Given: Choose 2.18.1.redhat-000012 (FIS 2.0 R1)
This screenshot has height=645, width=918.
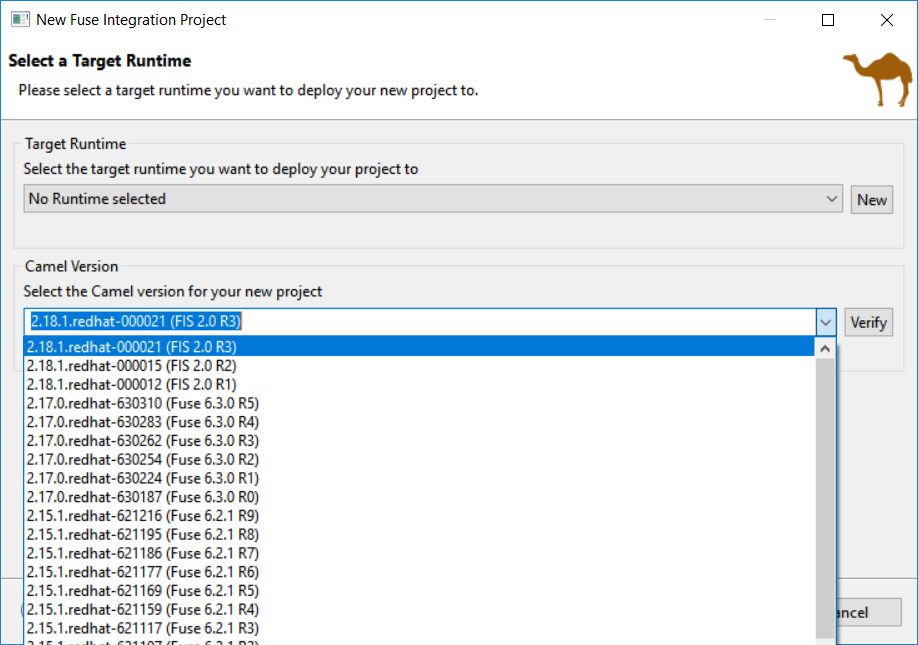Looking at the screenshot, I should point(132,385).
